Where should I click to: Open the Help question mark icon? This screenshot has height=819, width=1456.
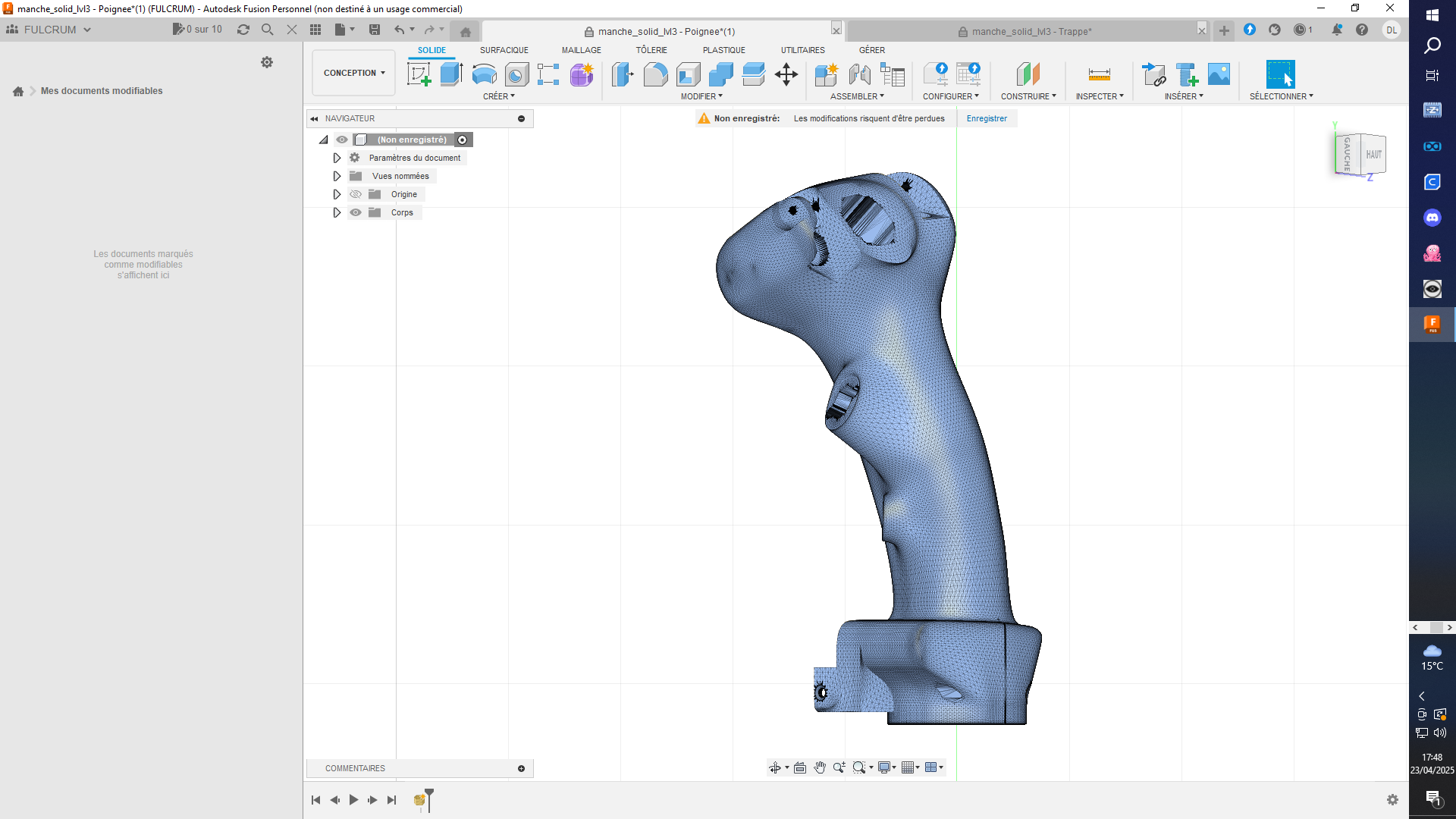(x=1362, y=30)
